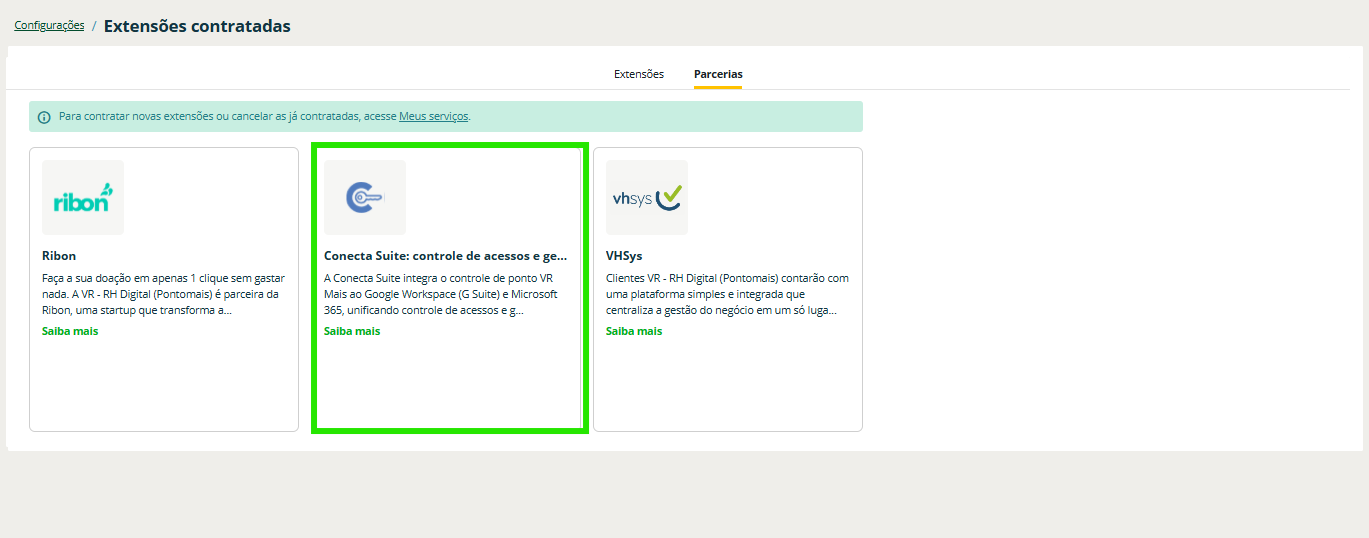The height and width of the screenshot is (538, 1369).
Task: Select the Parcerias tab
Action: tap(718, 74)
